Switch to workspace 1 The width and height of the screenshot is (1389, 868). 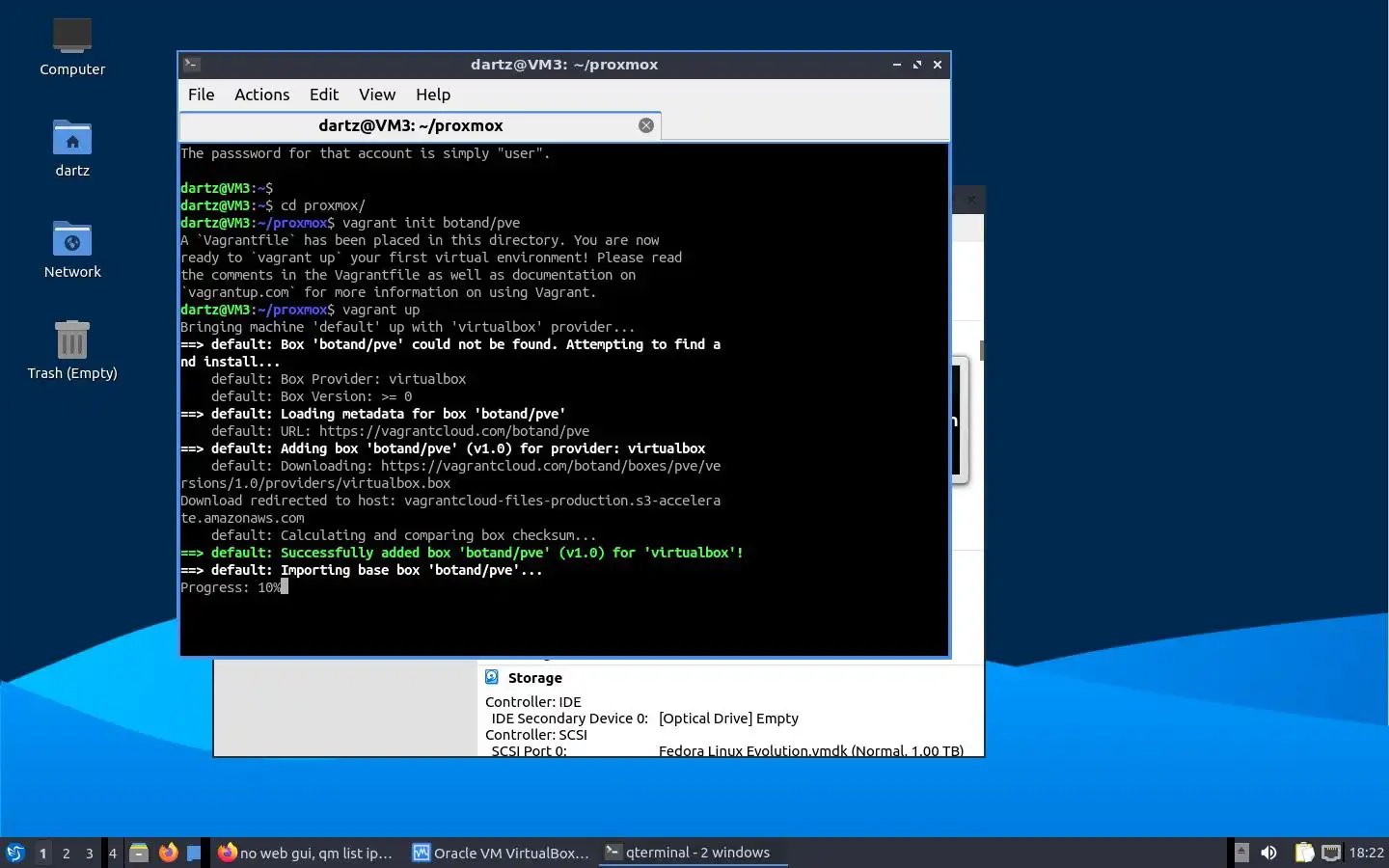tap(42, 853)
